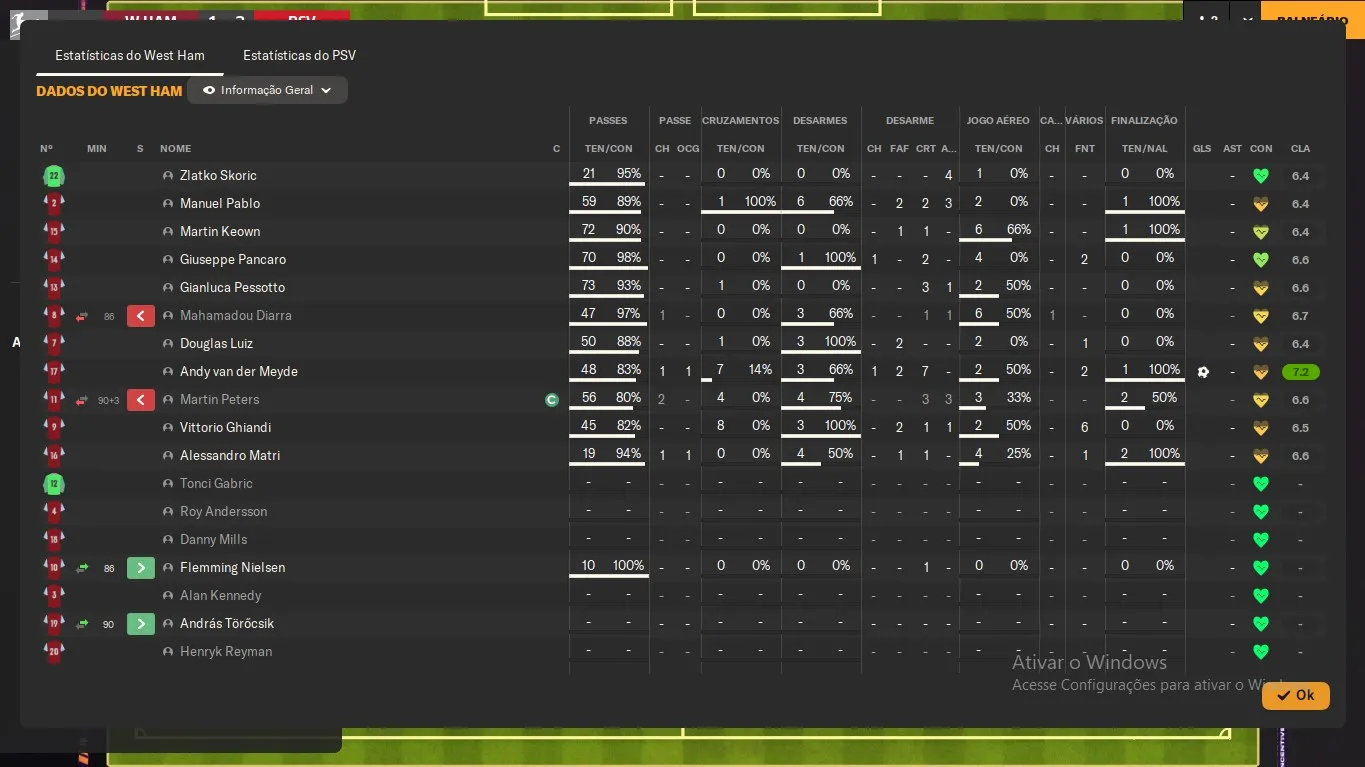The image size is (1365, 767).
Task: Click the FNT column header
Action: (1084, 149)
